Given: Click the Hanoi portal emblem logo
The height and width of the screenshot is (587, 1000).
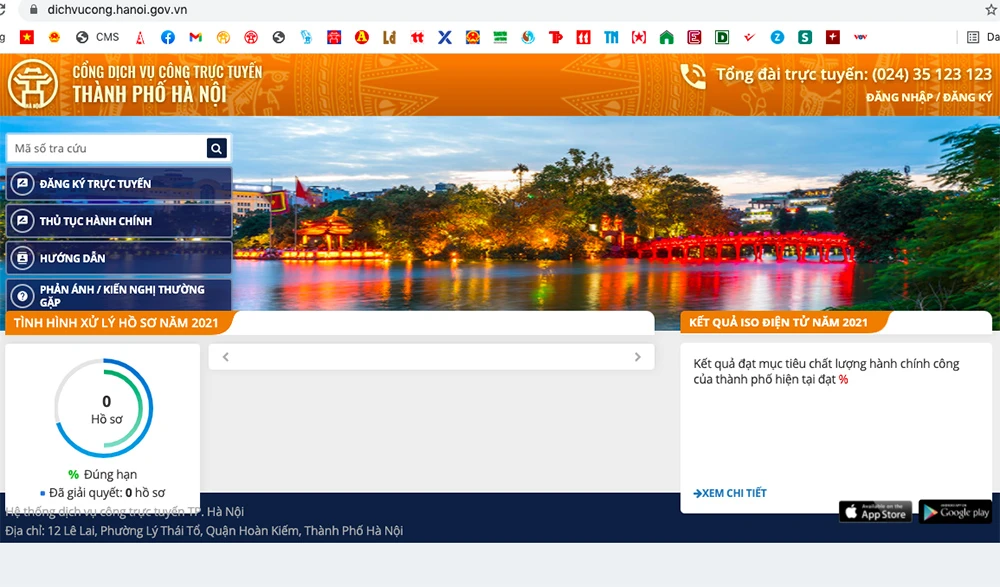Looking at the screenshot, I should coord(32,84).
